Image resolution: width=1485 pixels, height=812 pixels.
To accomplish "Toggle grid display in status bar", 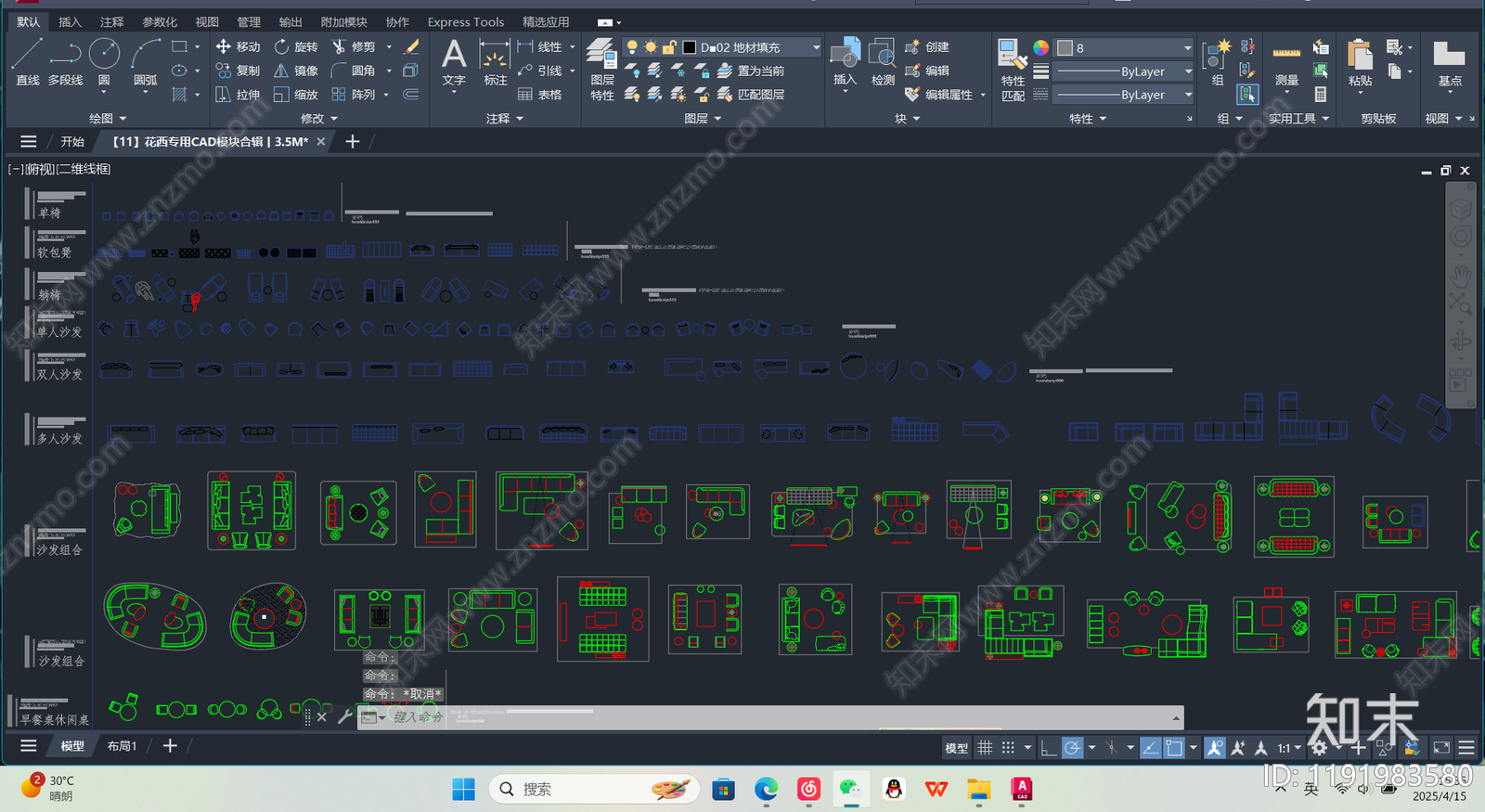I will [985, 748].
